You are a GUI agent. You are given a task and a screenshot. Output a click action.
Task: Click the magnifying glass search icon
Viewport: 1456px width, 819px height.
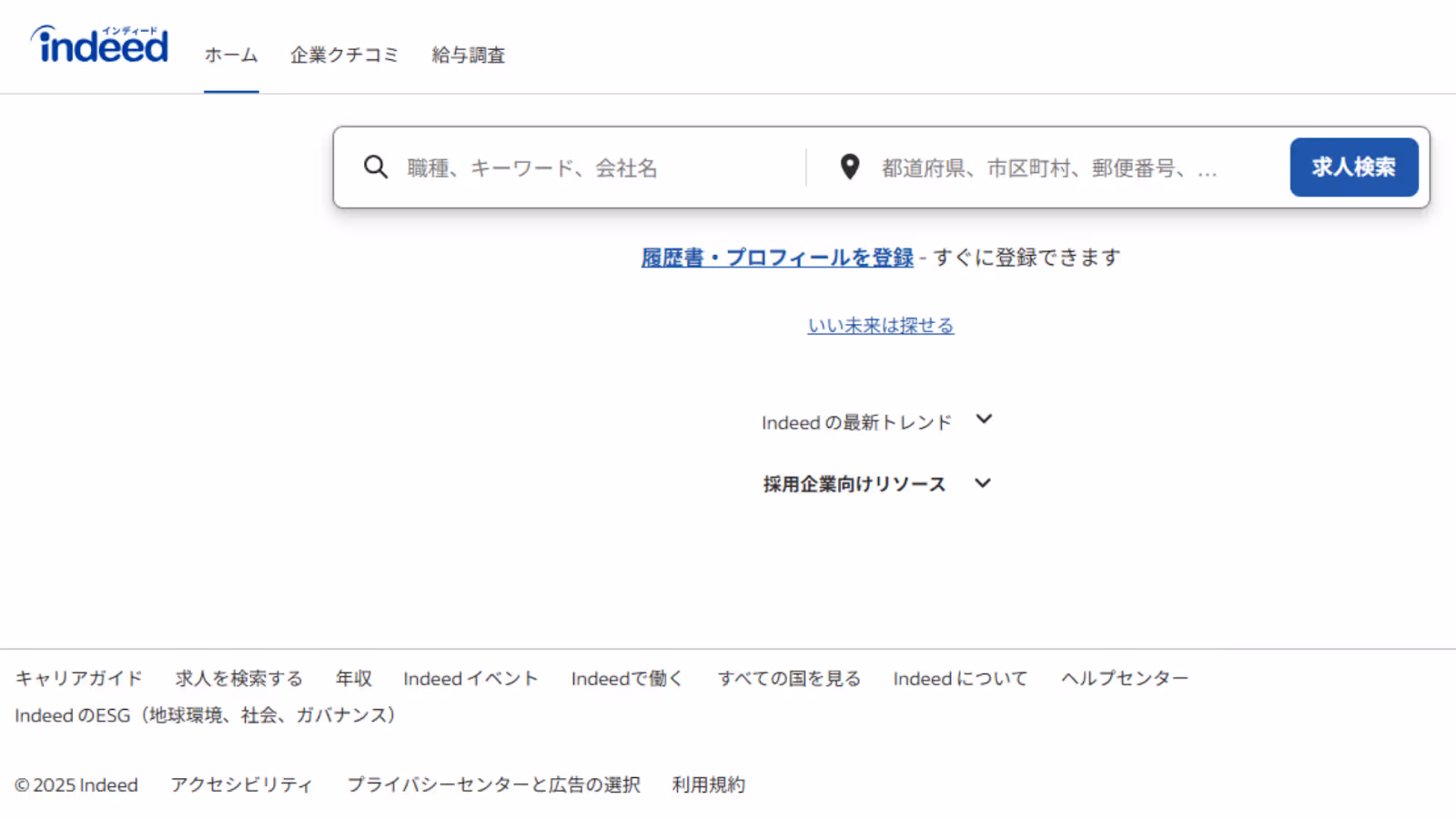376,167
